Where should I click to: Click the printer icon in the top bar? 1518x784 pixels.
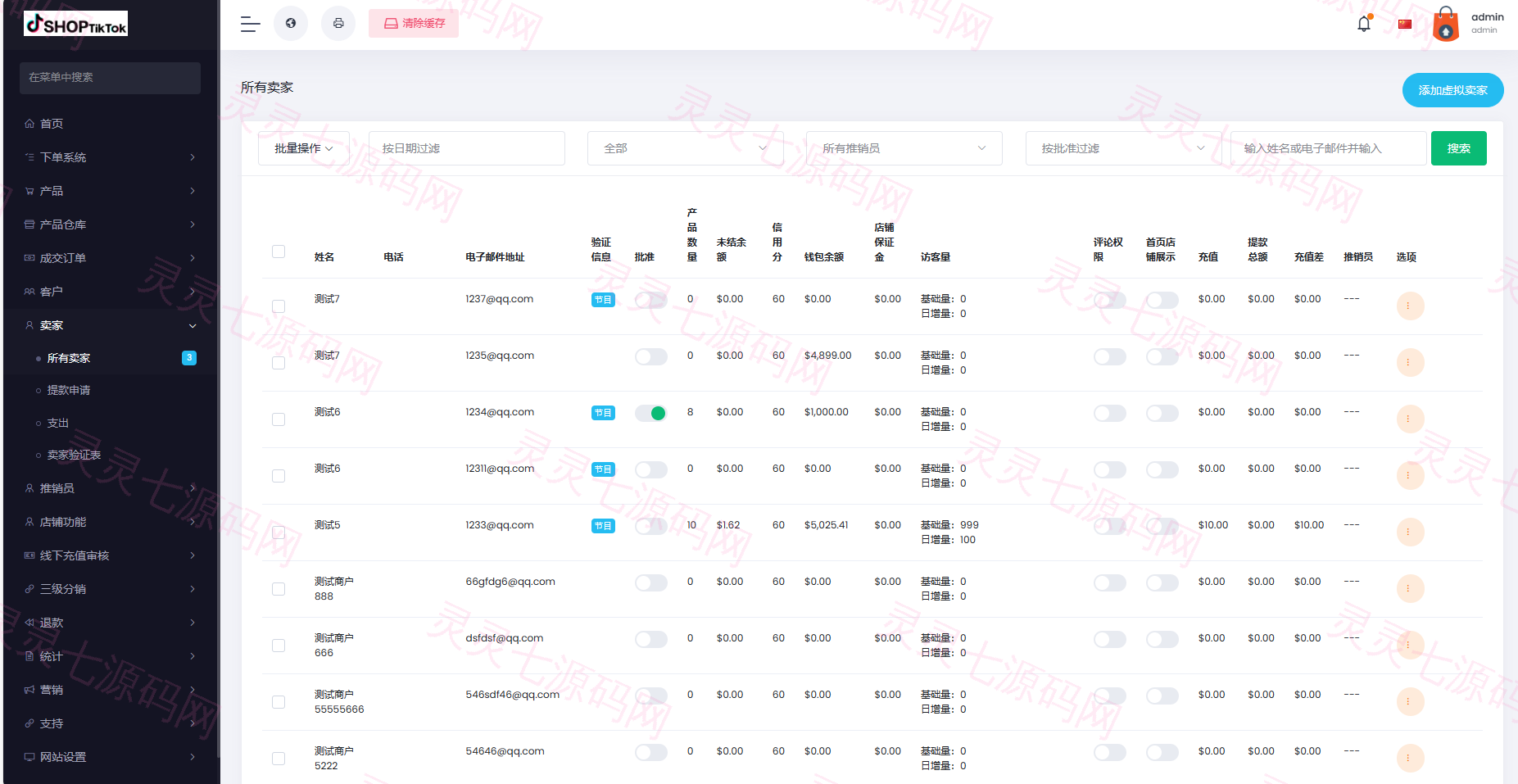click(338, 23)
